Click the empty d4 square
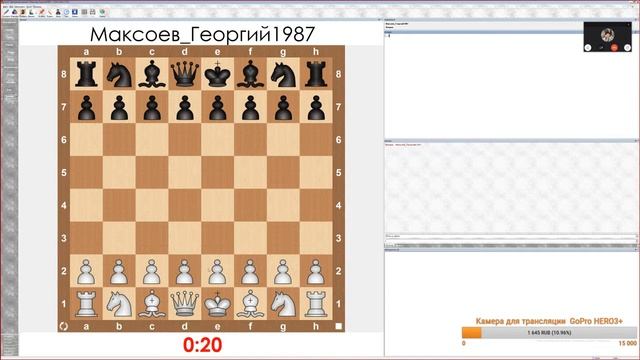This screenshot has width=640, height=360. tap(184, 205)
